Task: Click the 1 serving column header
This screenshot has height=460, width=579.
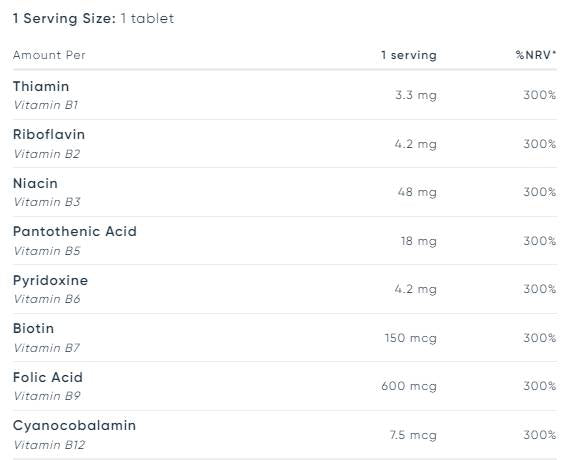Action: [409, 55]
